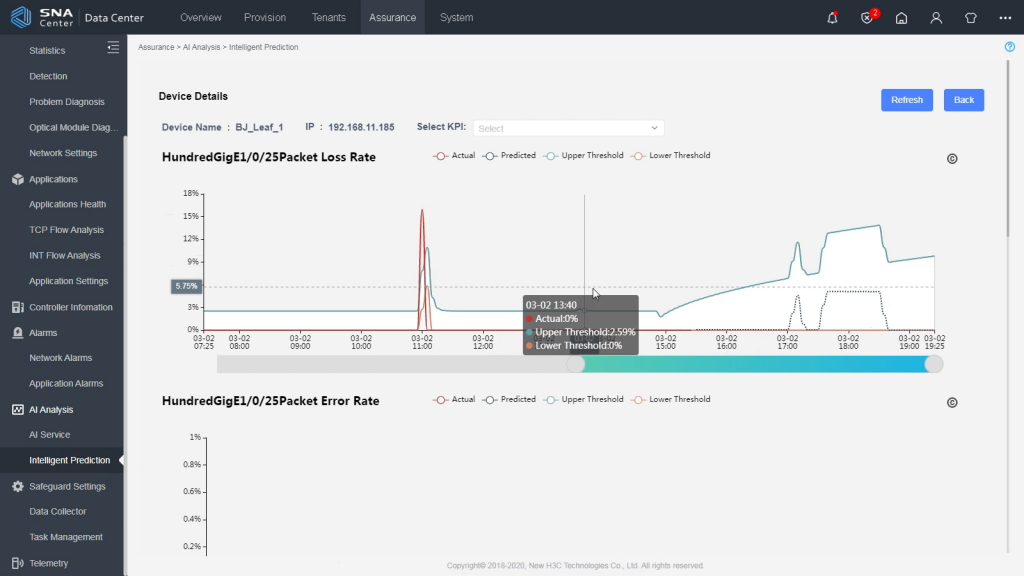
Task: Toggle Actual series in Packet Error legend
Action: point(454,399)
